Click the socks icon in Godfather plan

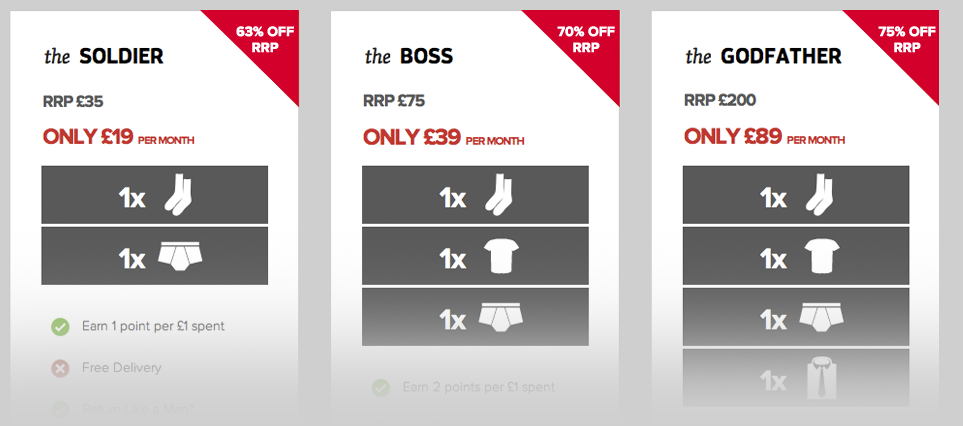pyautogui.click(x=818, y=196)
